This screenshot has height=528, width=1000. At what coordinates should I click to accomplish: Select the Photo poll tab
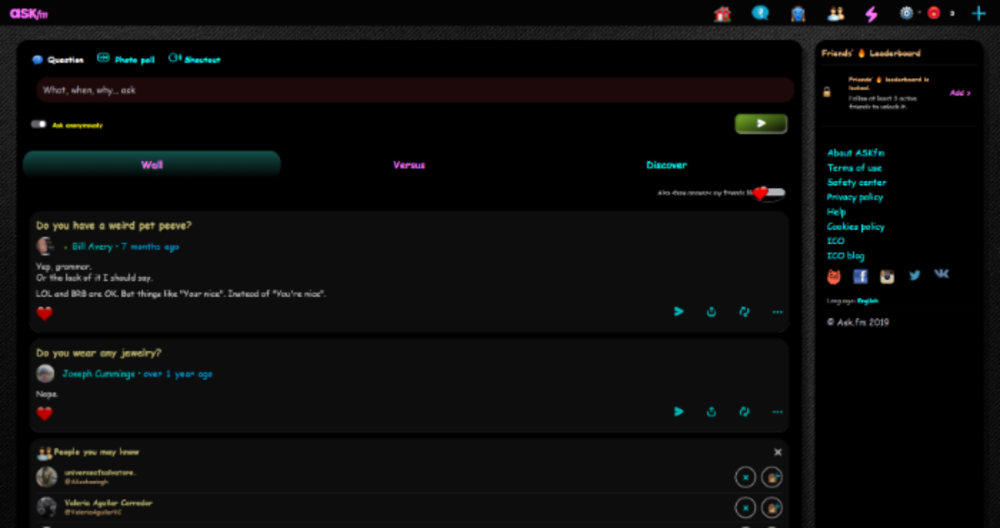pyautogui.click(x=126, y=59)
